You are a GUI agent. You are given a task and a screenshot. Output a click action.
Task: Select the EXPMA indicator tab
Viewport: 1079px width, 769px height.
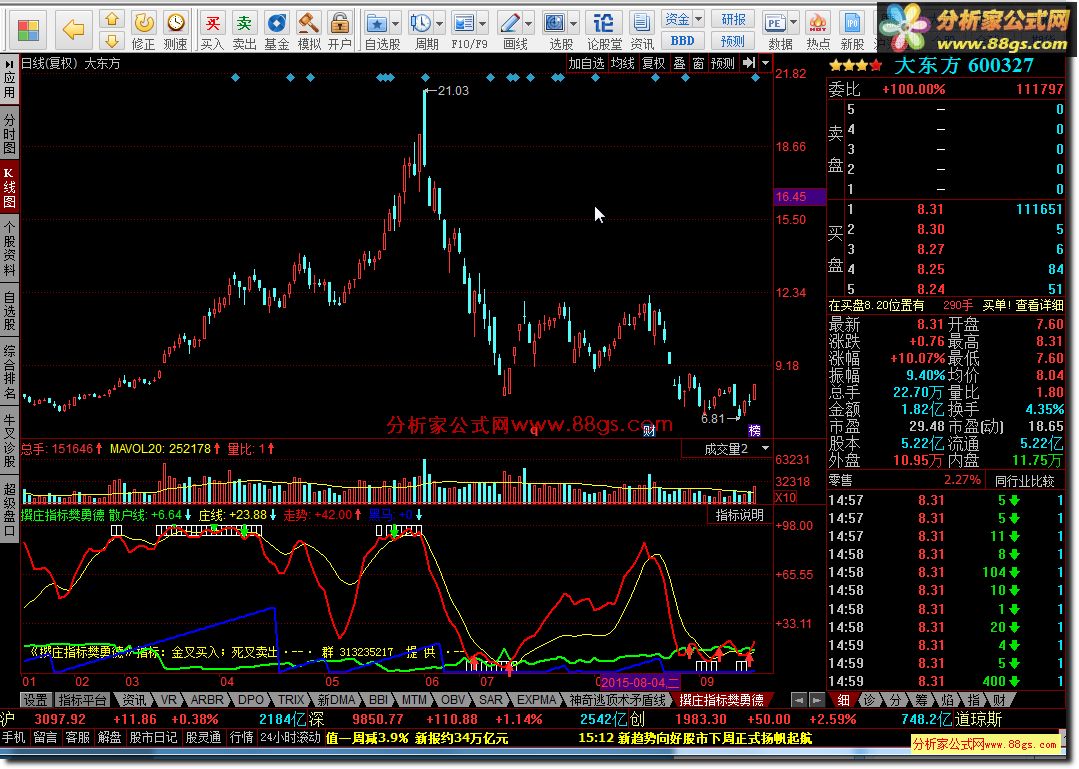536,700
